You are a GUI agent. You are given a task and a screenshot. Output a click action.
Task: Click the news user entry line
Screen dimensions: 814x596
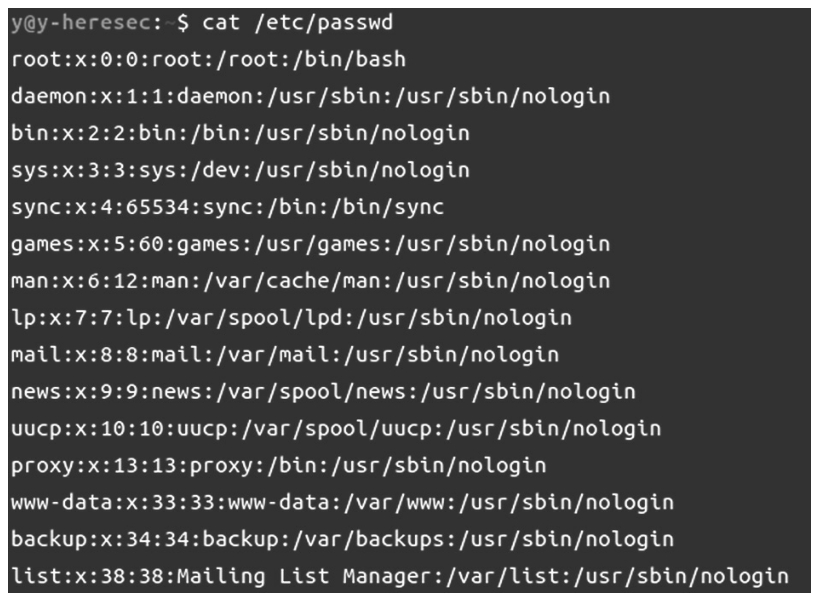323,392
